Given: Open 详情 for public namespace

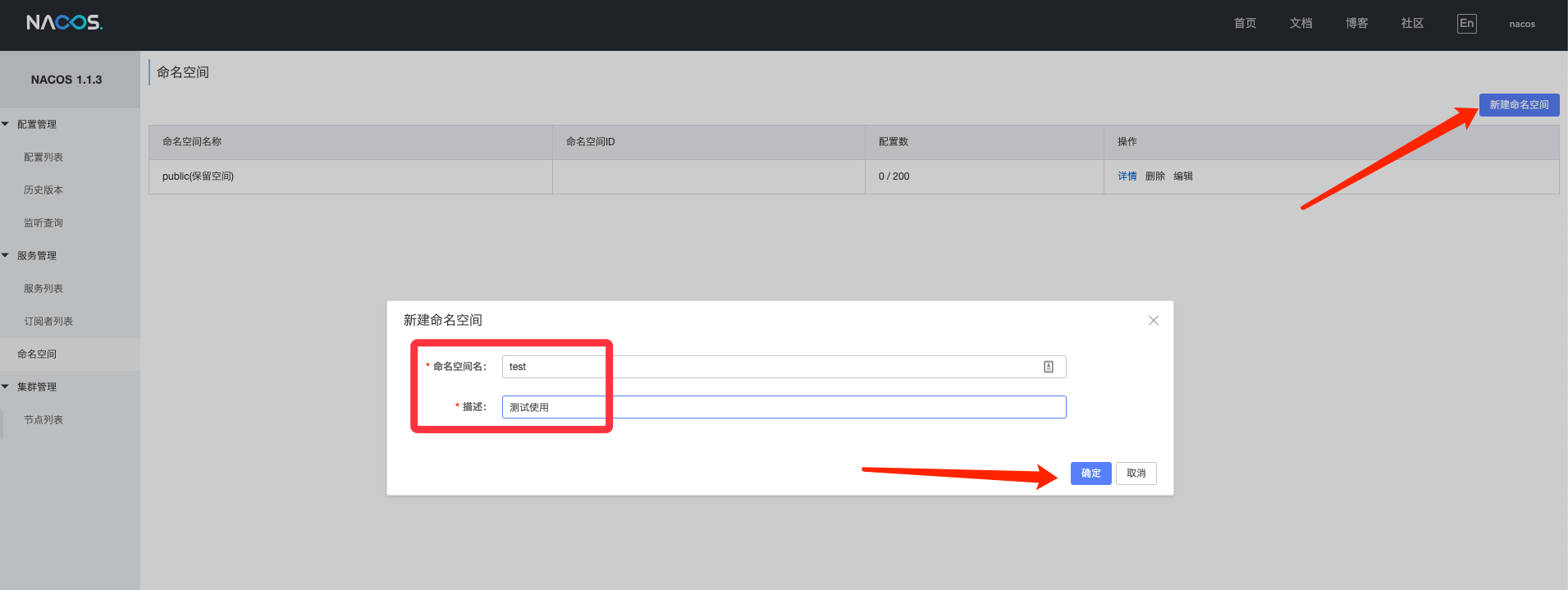Looking at the screenshot, I should click(1127, 176).
